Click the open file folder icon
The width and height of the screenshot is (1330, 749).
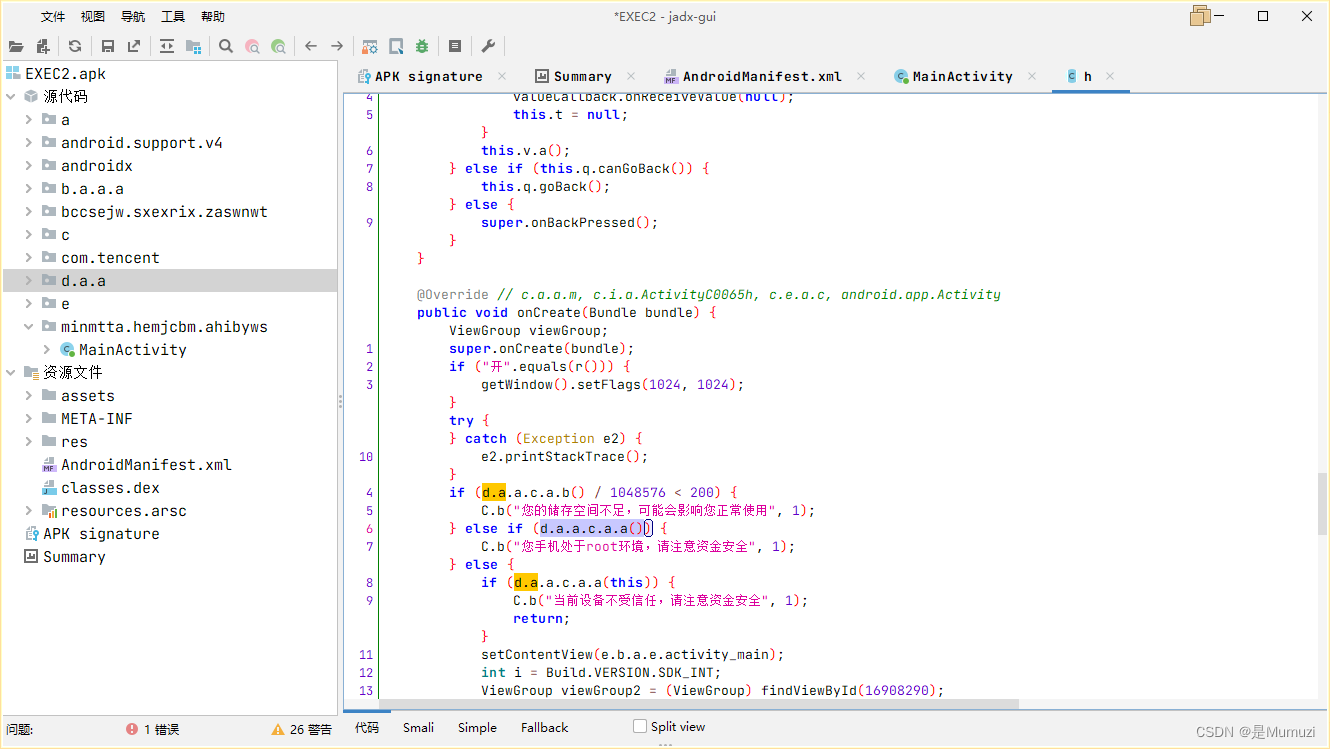point(16,46)
